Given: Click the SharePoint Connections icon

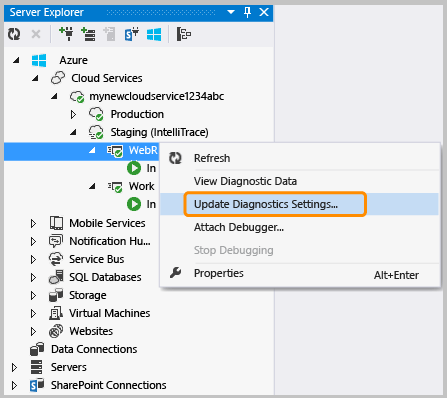Looking at the screenshot, I should [x=37, y=385].
